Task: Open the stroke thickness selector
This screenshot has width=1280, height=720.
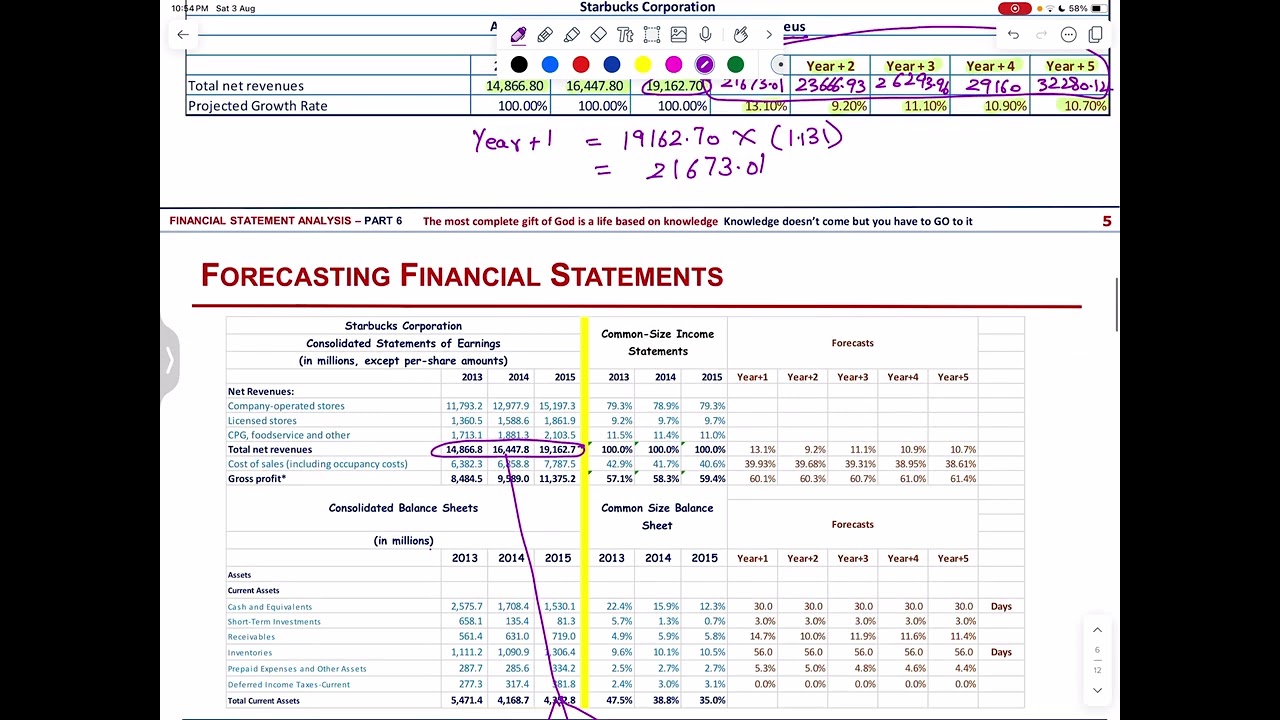Action: coord(780,65)
